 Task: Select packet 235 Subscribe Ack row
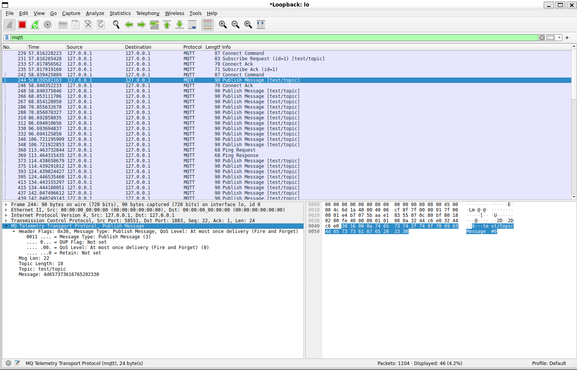pyautogui.click(x=287, y=69)
